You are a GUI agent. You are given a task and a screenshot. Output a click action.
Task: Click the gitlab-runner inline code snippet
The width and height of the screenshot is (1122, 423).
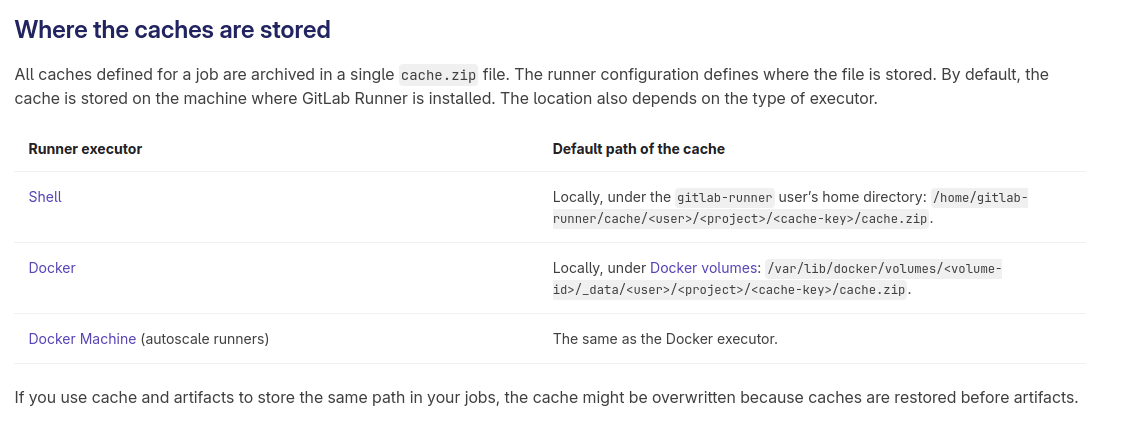tap(724, 198)
